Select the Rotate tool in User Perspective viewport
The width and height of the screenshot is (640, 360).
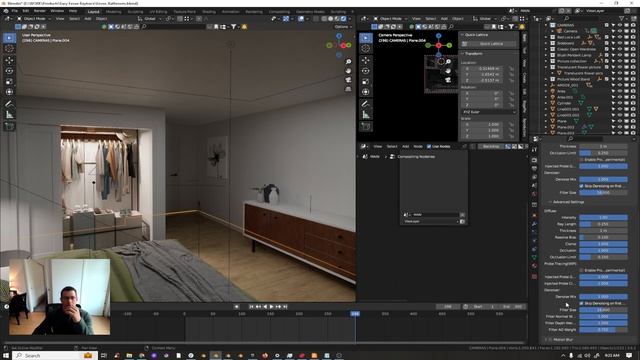(9, 71)
